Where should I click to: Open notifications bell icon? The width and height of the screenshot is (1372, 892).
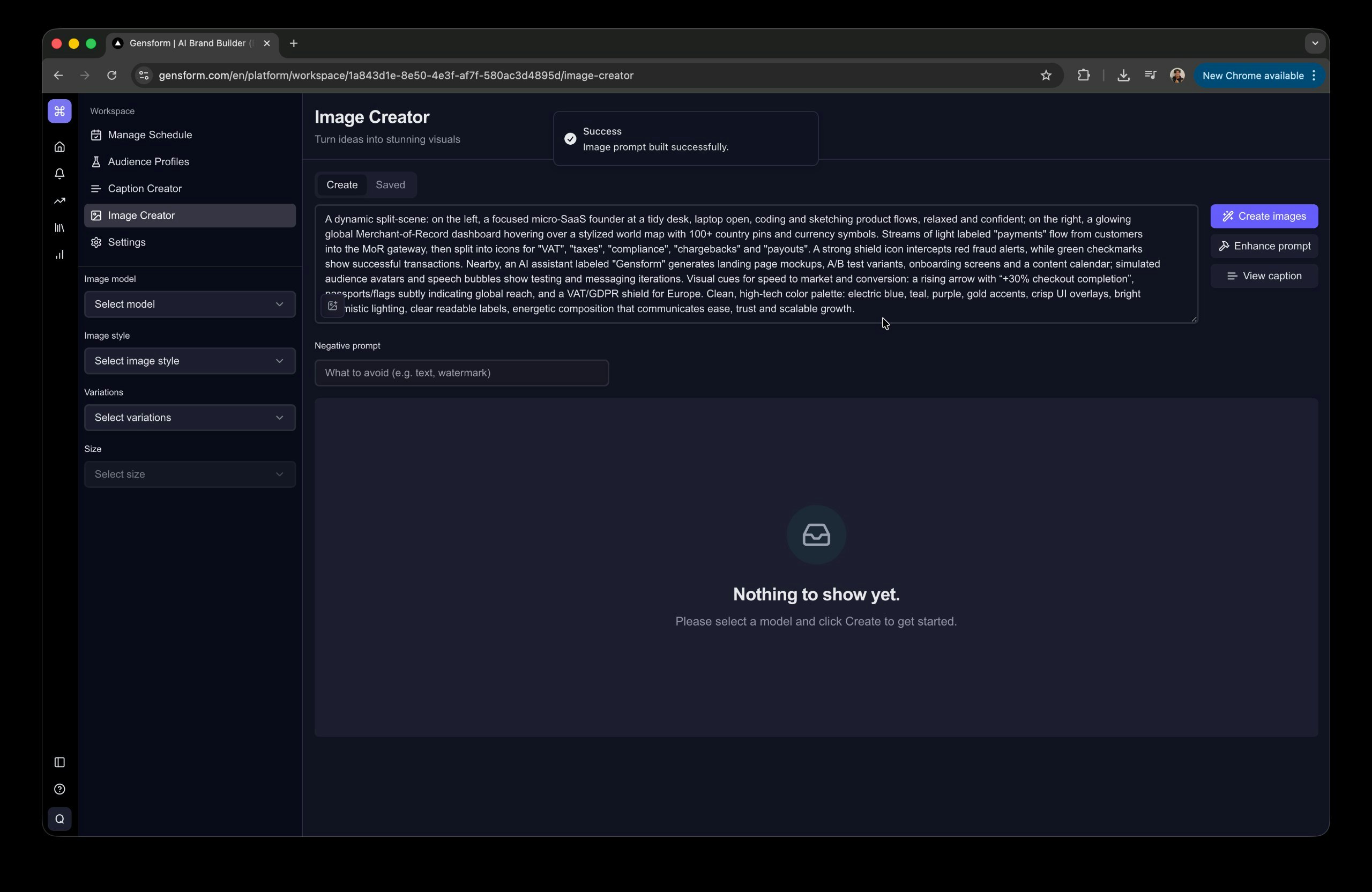click(59, 174)
